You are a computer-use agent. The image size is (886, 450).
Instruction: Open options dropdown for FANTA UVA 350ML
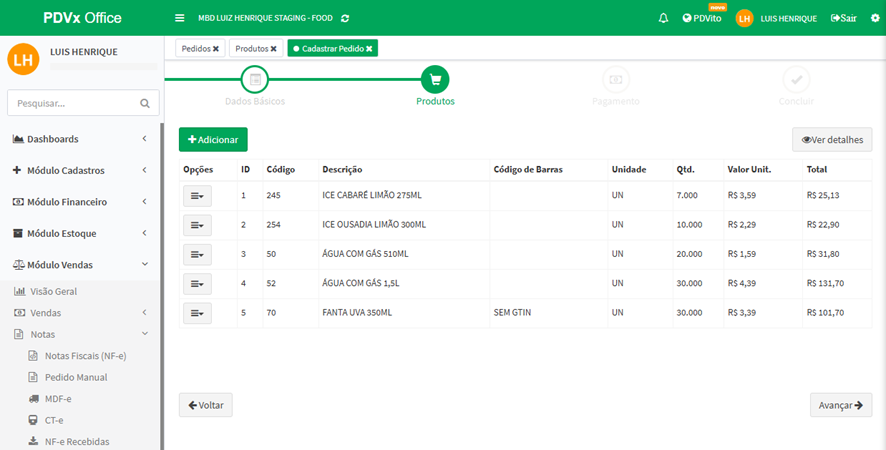pyautogui.click(x=197, y=313)
